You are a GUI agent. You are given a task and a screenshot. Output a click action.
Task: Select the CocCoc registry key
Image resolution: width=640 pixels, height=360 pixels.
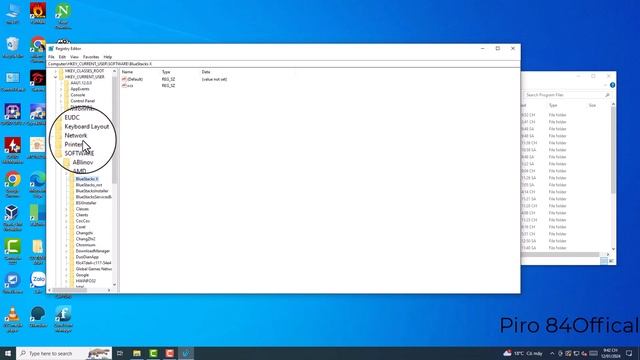click(x=83, y=221)
